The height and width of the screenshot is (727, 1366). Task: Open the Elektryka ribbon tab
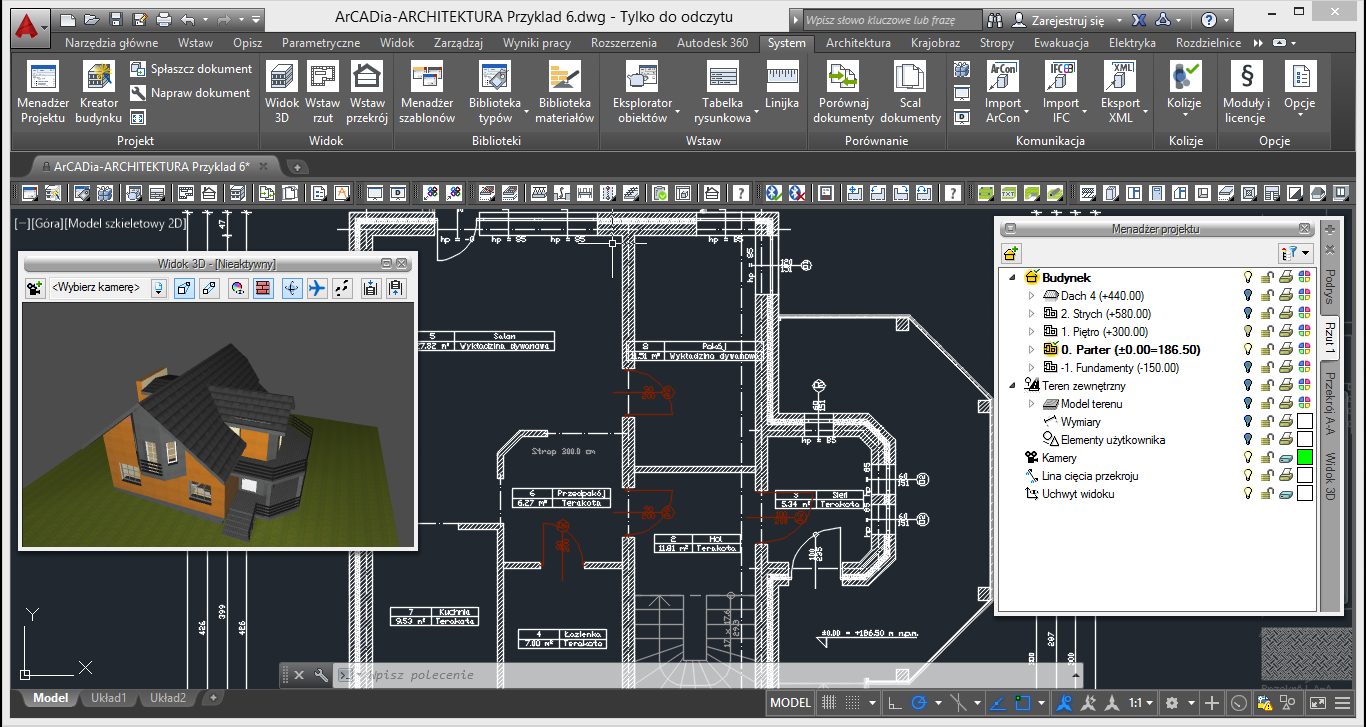point(1132,43)
